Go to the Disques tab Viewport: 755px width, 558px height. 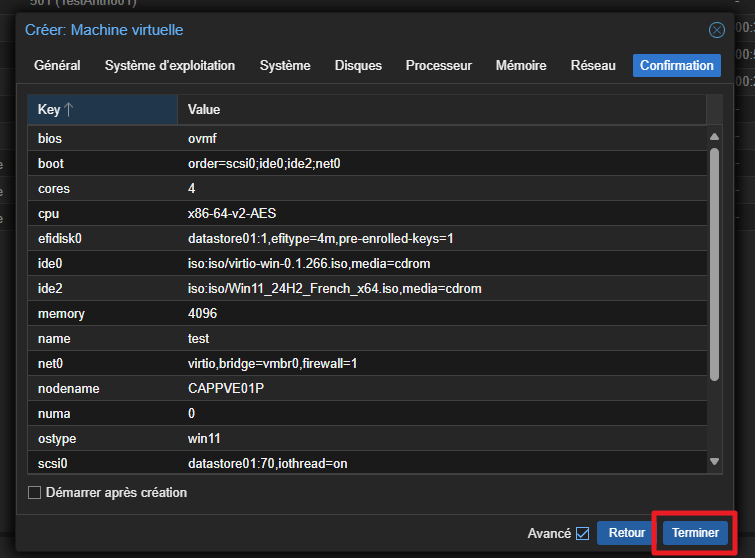(x=358, y=65)
